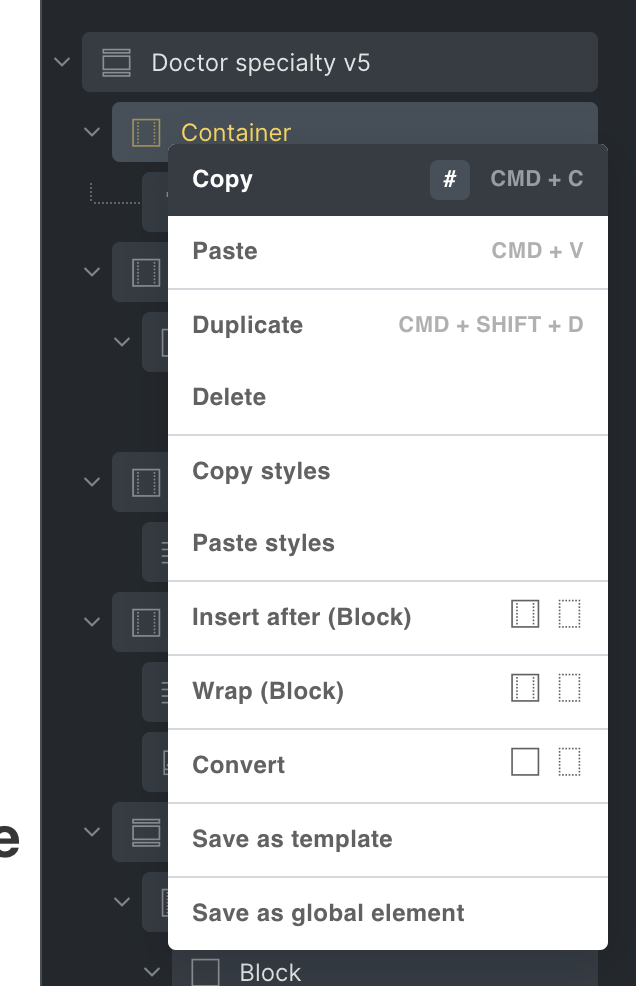Convert to solid square block icon
636x986 pixels.
[x=525, y=762]
